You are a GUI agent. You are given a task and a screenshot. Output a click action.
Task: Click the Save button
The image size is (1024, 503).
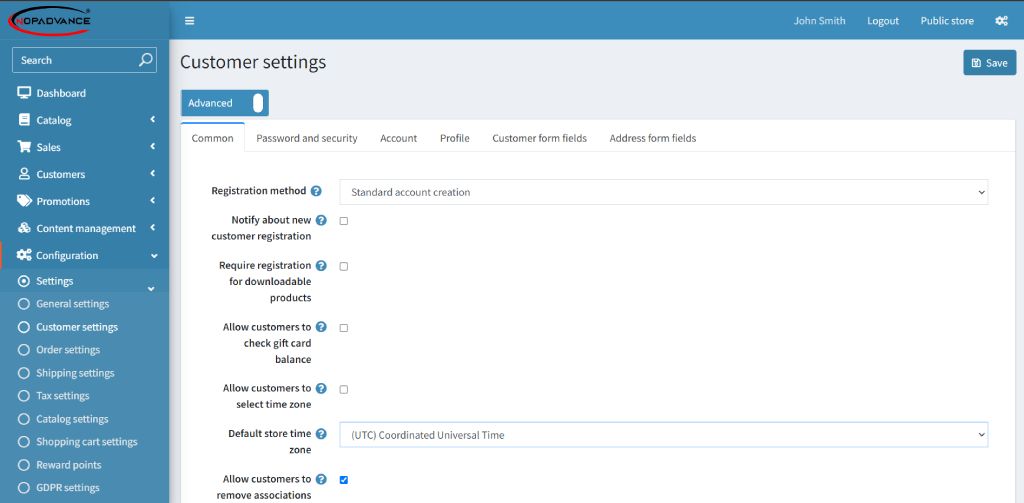click(989, 63)
